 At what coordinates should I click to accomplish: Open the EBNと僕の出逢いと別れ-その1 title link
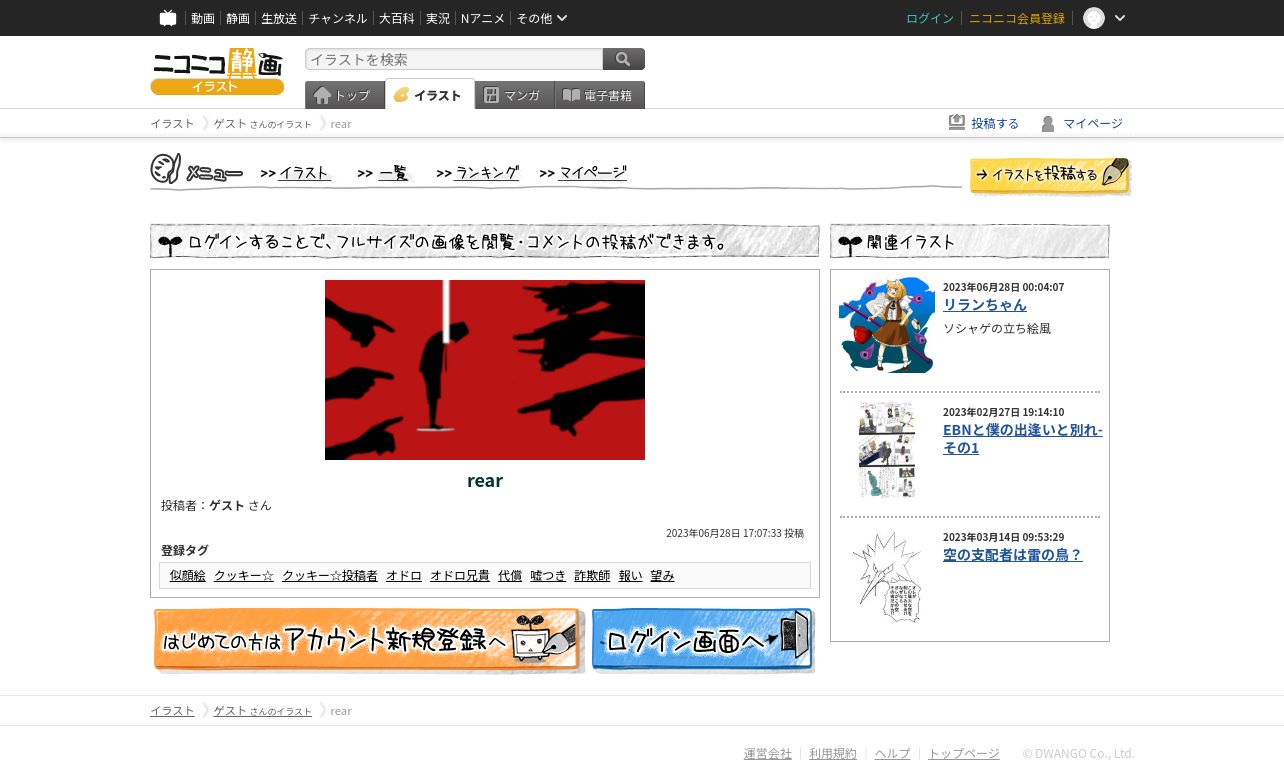point(1023,439)
